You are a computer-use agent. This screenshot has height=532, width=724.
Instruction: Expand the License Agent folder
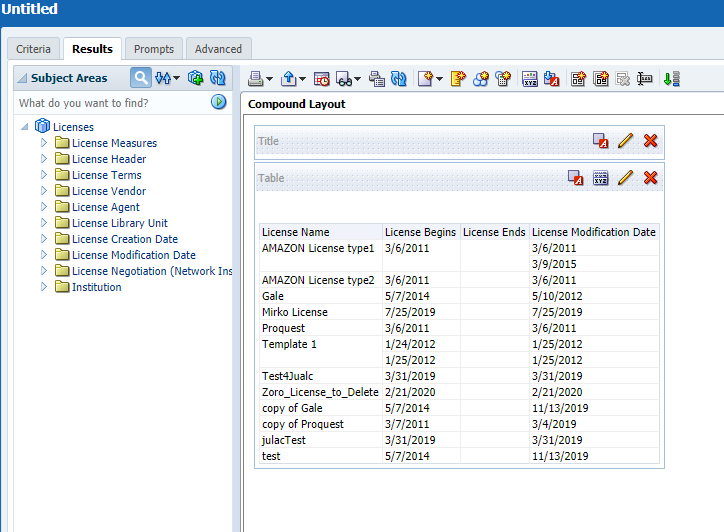coord(44,206)
